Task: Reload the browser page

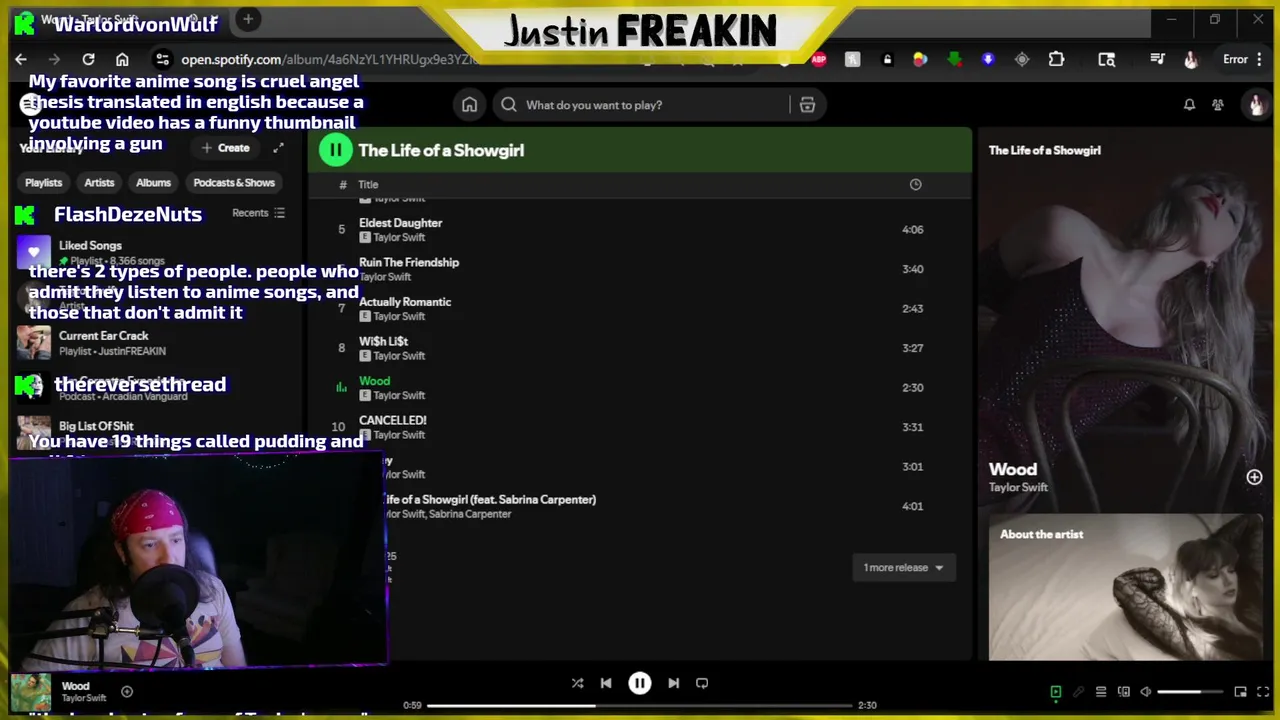Action: pyautogui.click(x=88, y=59)
